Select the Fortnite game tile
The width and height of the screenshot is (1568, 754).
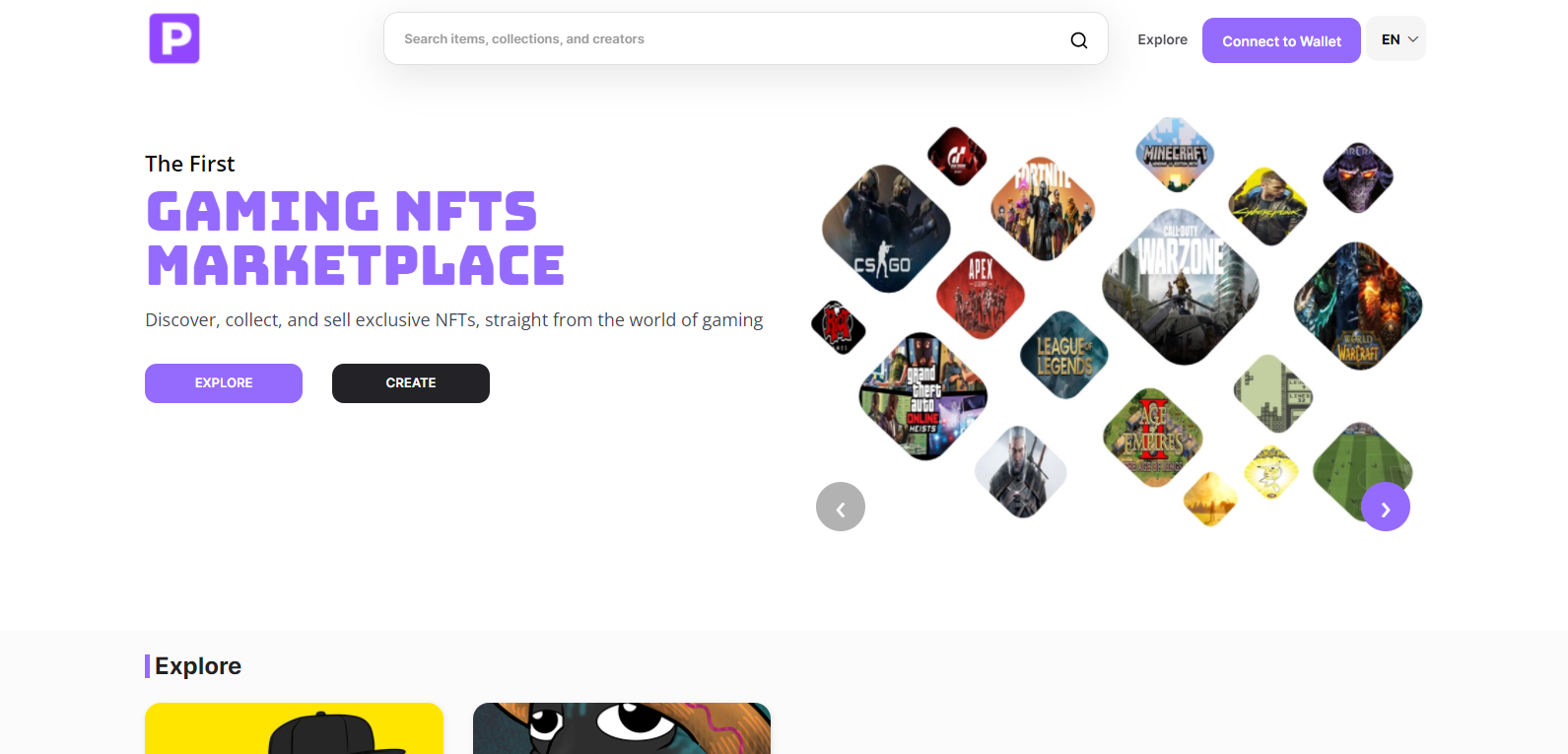tap(1043, 209)
